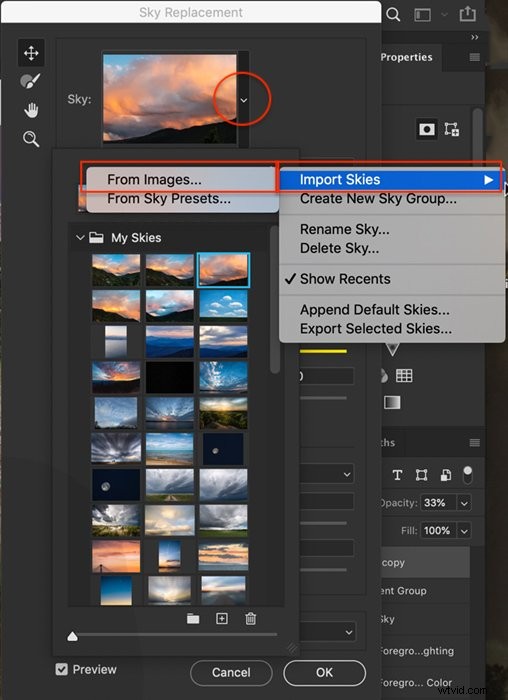
Task: Choose Delete Sky... menu entry
Action: 339,248
